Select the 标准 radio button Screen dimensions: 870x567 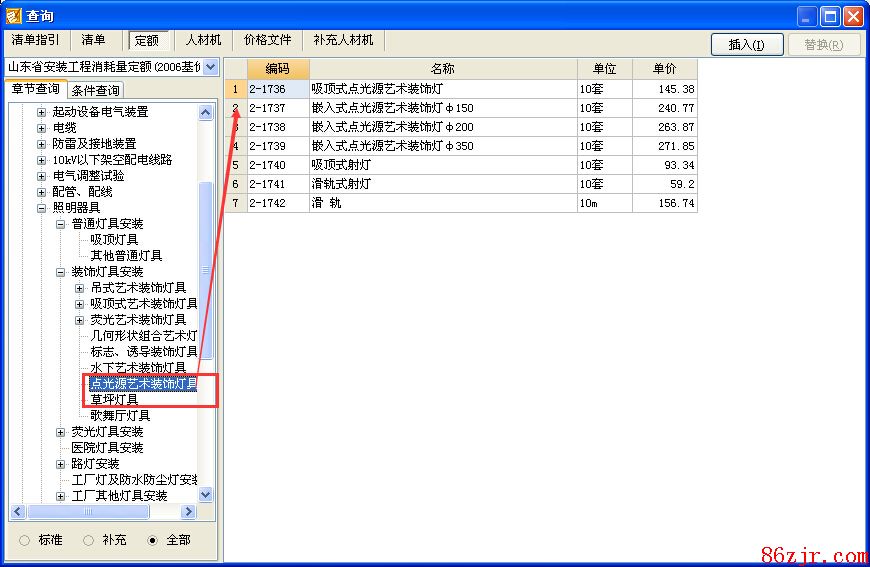pyautogui.click(x=25, y=540)
